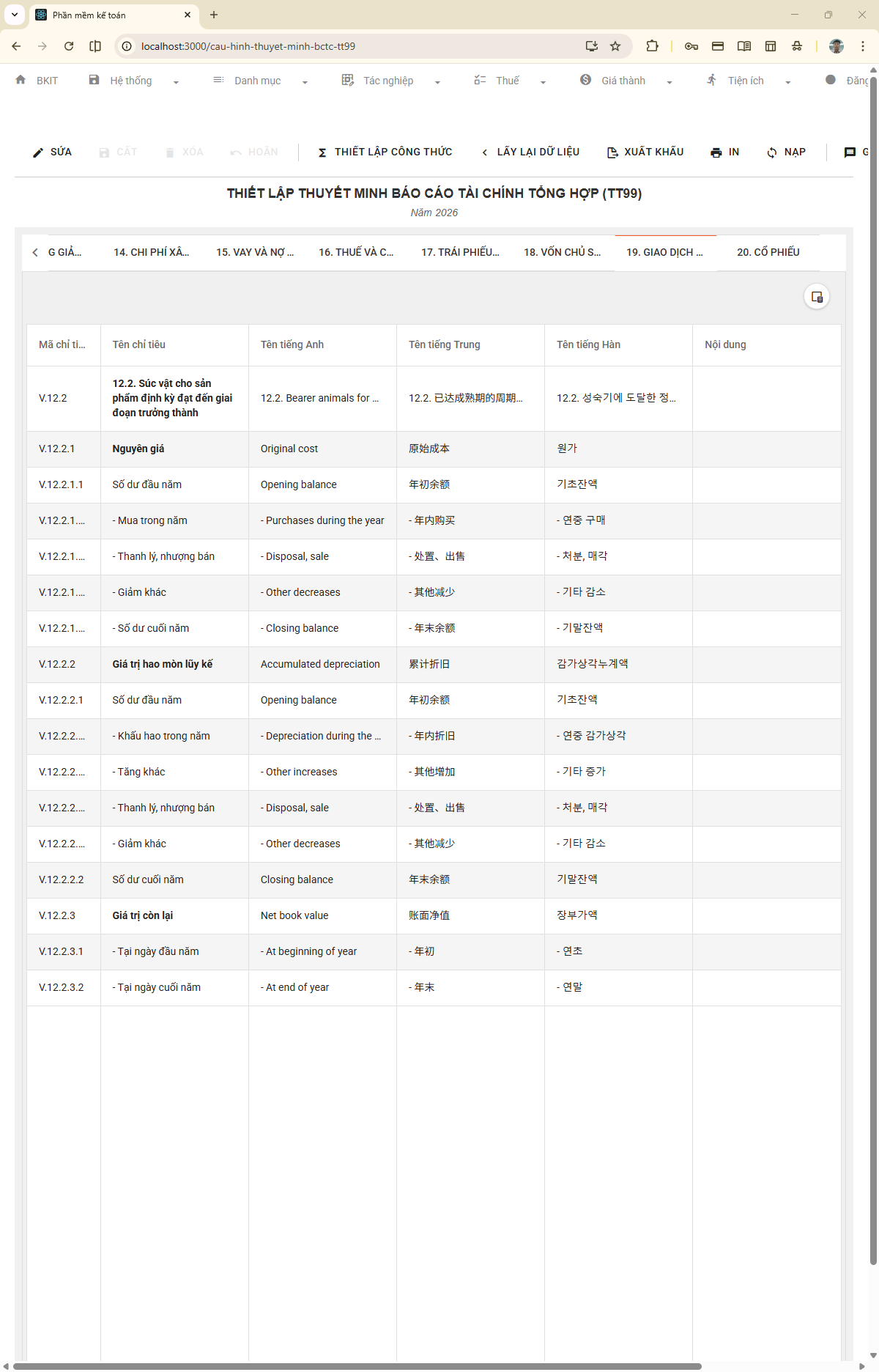Image resolution: width=879 pixels, height=1372 pixels.
Task: Click the BKIT home icon
Action: click(x=21, y=80)
